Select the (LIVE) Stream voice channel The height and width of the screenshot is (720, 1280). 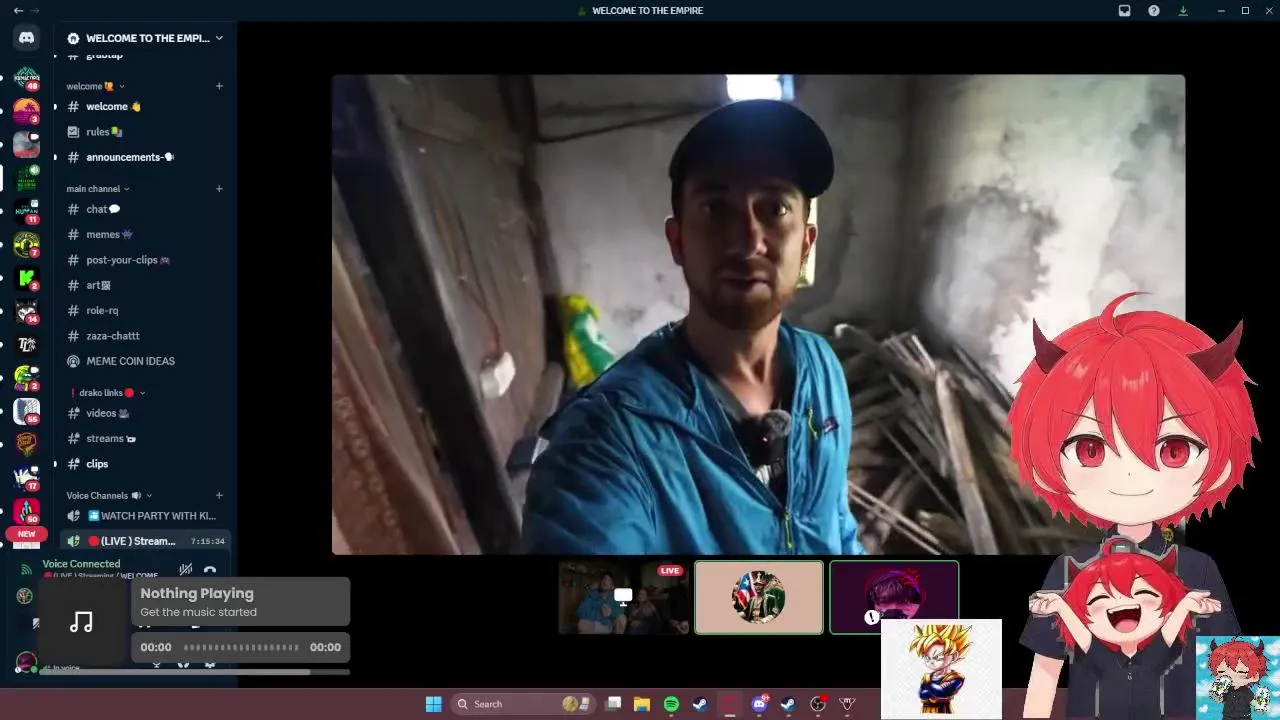tap(145, 541)
